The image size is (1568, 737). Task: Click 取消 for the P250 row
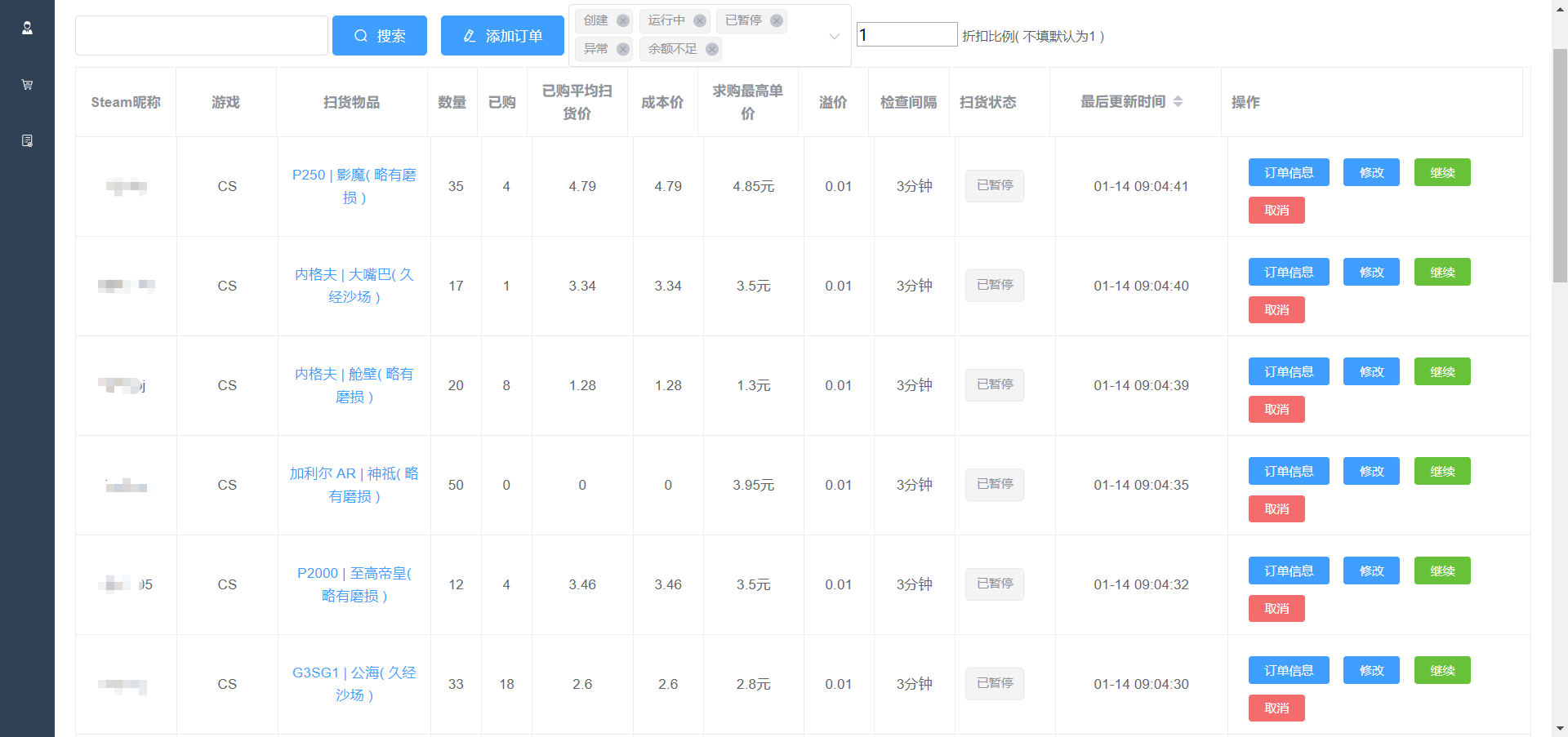pos(1276,210)
